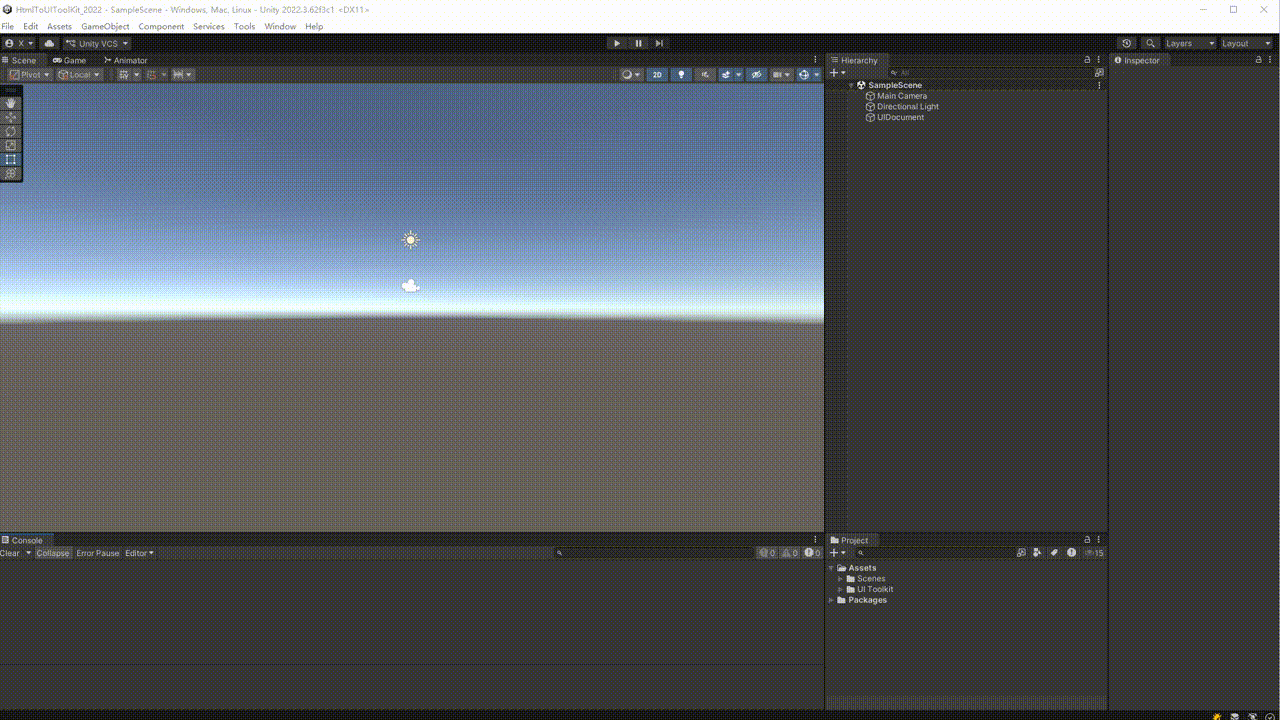Select the Move tool
The image size is (1280, 720).
11,117
